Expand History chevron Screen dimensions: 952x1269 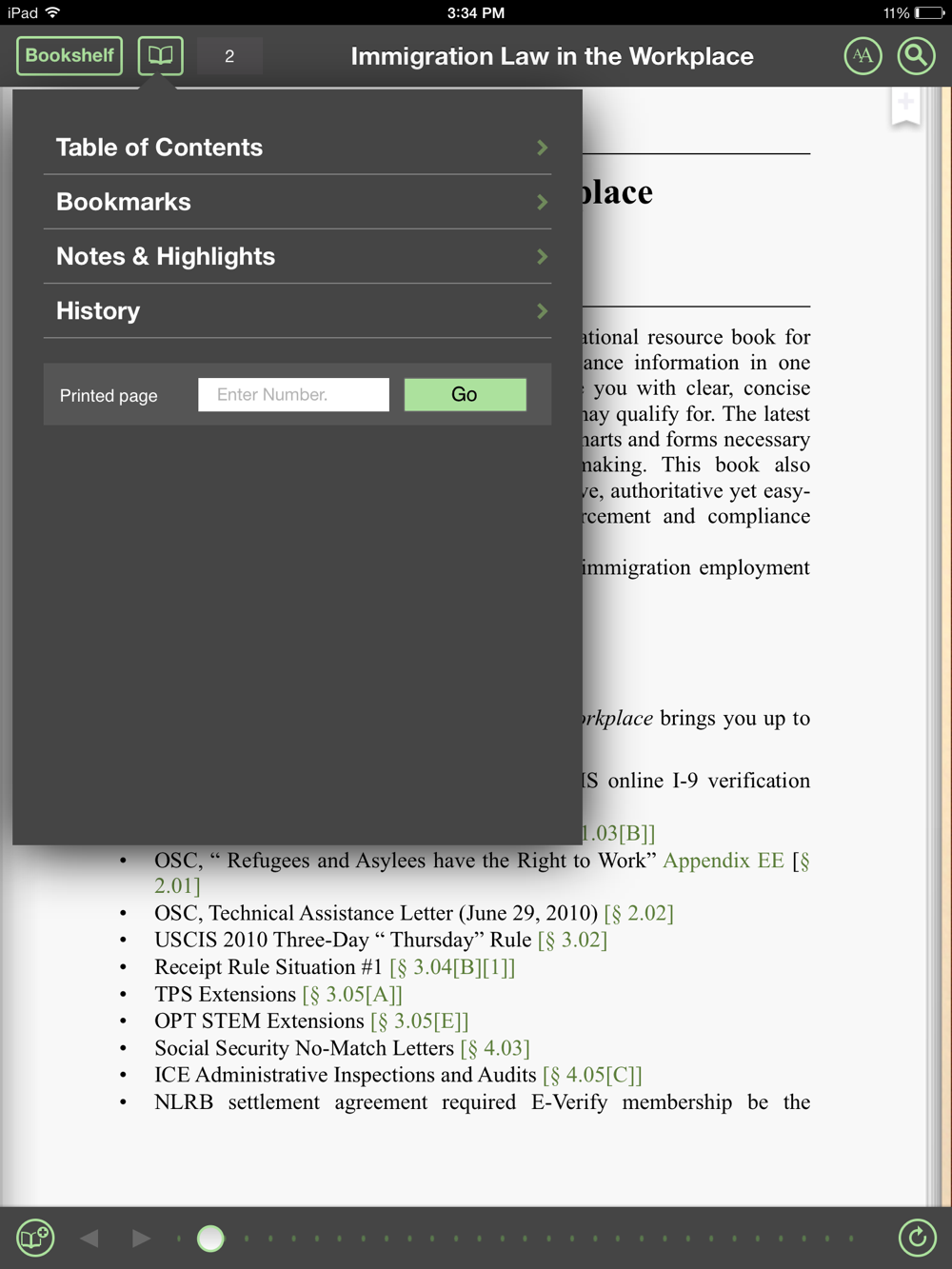tap(542, 311)
